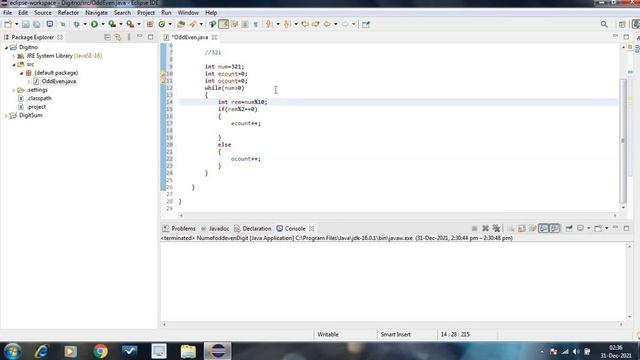This screenshot has width=640, height=360.
Task: Expand the JRE System Library node
Action: pos(13,56)
